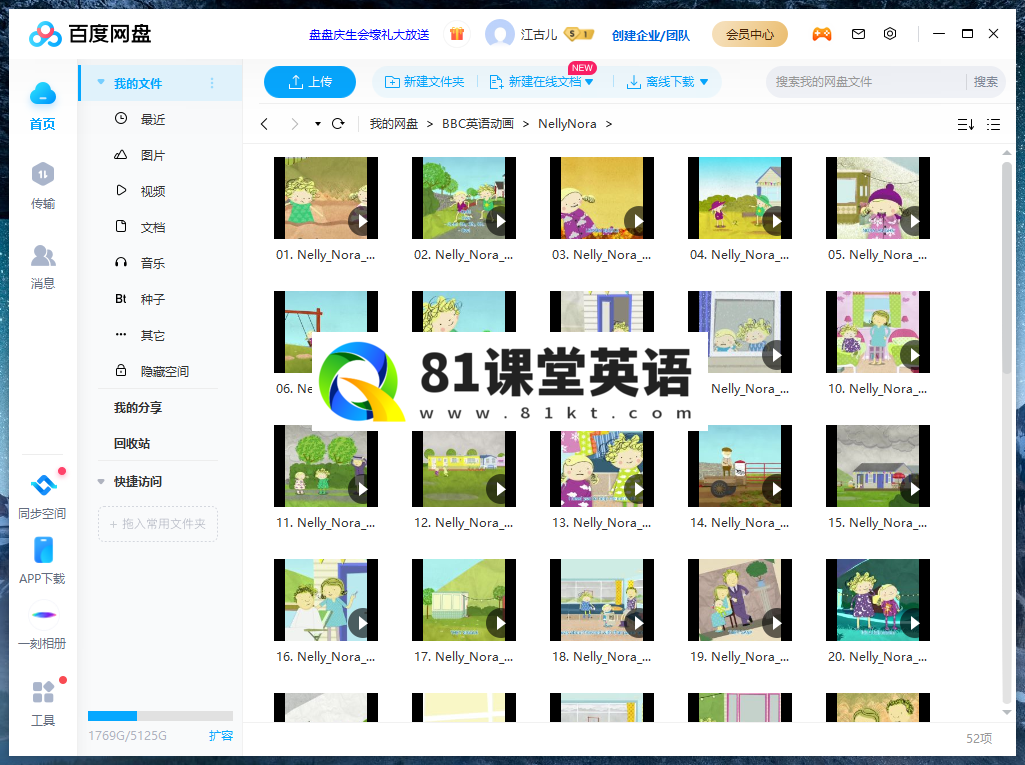The width and height of the screenshot is (1025, 765).
Task: Select 图片 in the file categories
Action: click(x=153, y=155)
